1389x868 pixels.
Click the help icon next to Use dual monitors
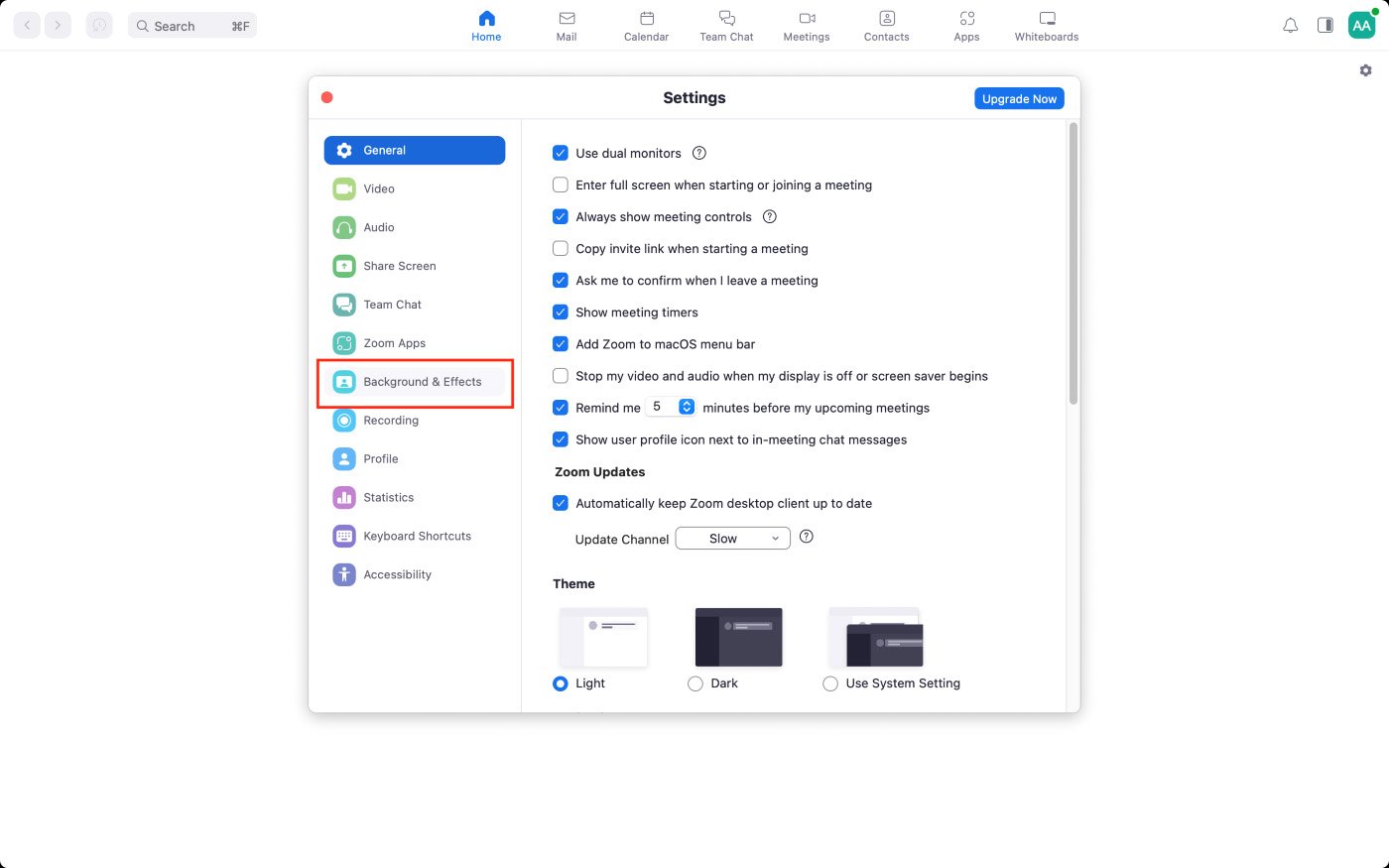tap(698, 153)
